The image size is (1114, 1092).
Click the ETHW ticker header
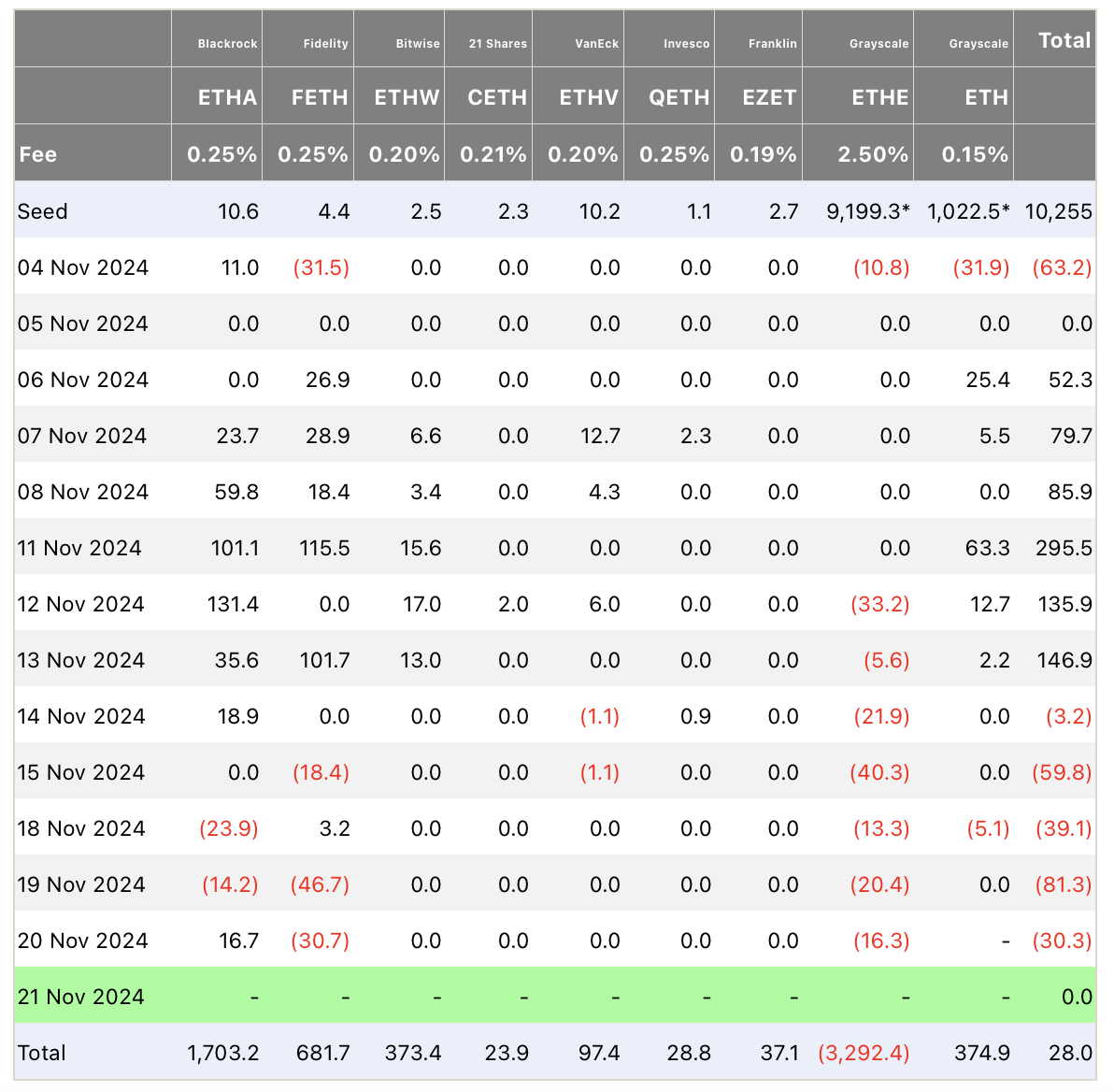(407, 97)
